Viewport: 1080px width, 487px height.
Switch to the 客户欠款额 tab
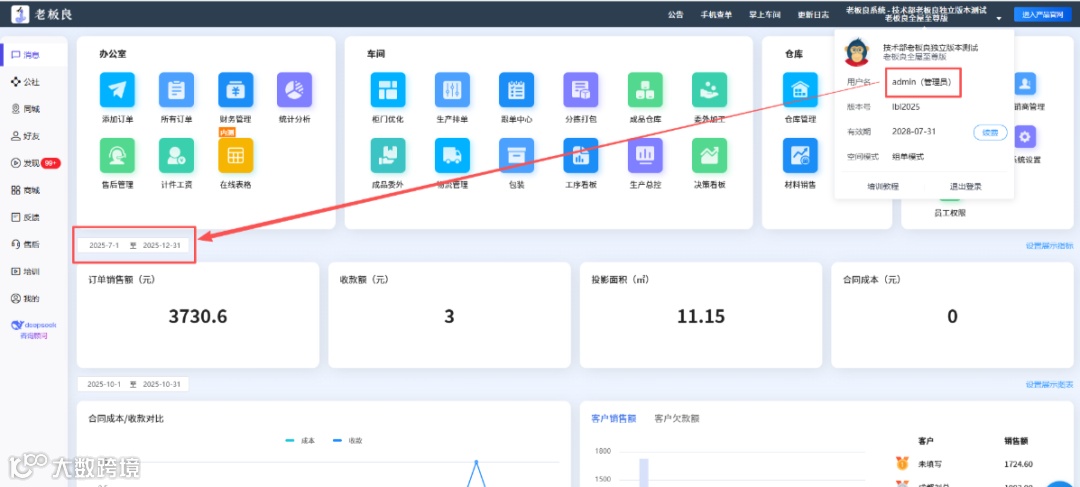point(677,418)
